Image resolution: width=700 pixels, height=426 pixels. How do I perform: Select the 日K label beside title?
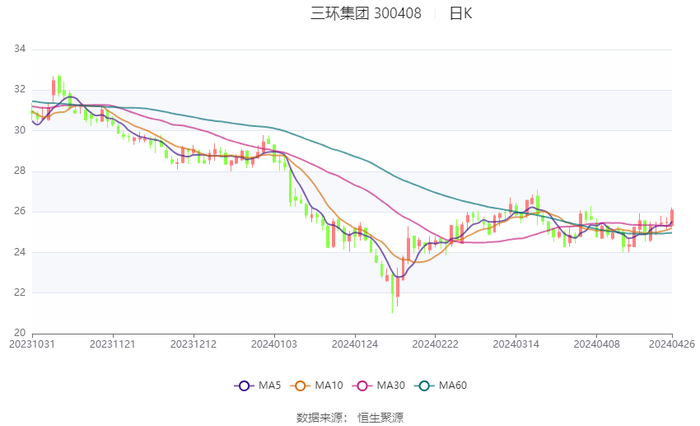click(x=460, y=14)
